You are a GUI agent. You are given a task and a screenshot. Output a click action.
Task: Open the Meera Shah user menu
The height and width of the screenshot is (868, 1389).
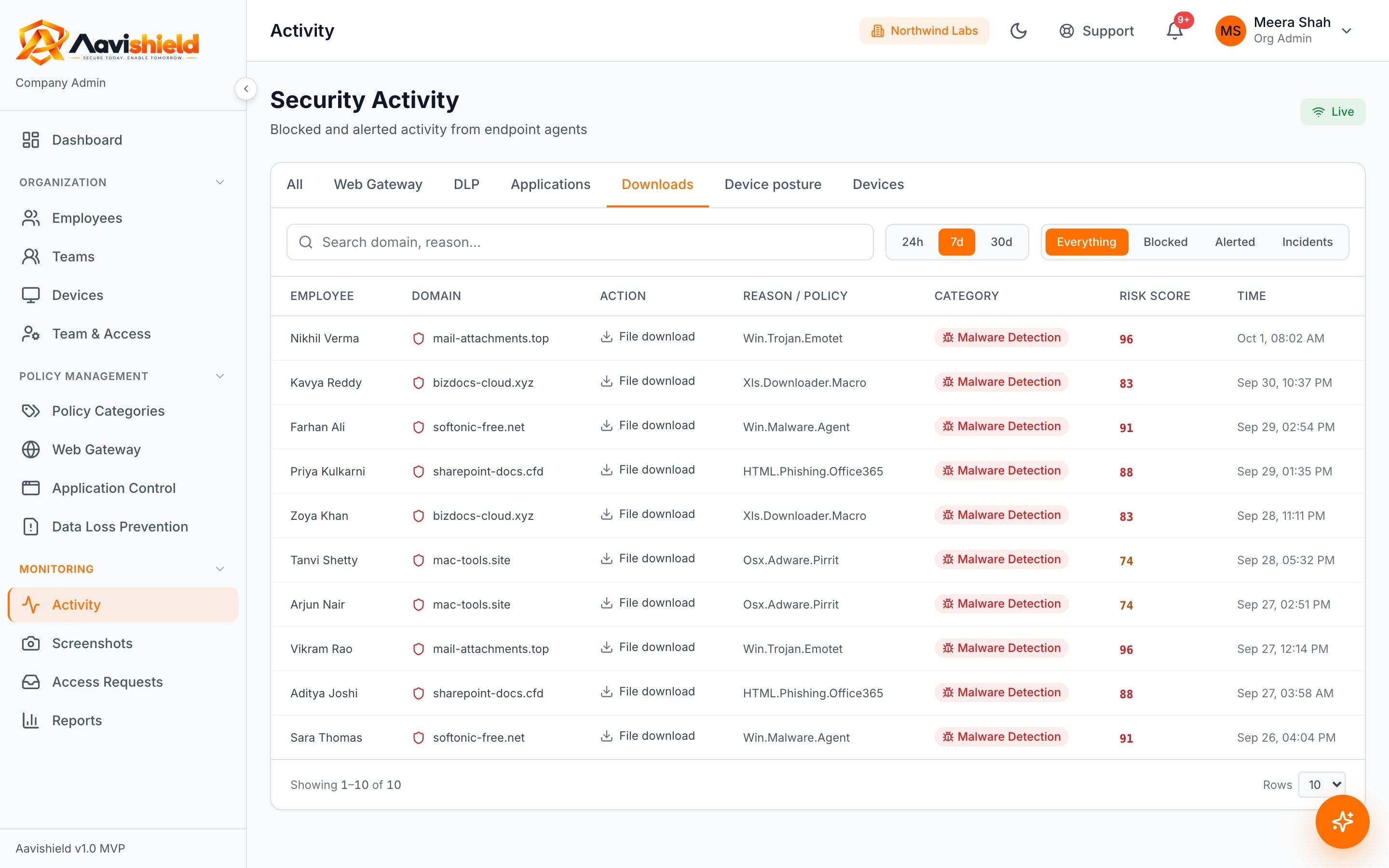1283,30
